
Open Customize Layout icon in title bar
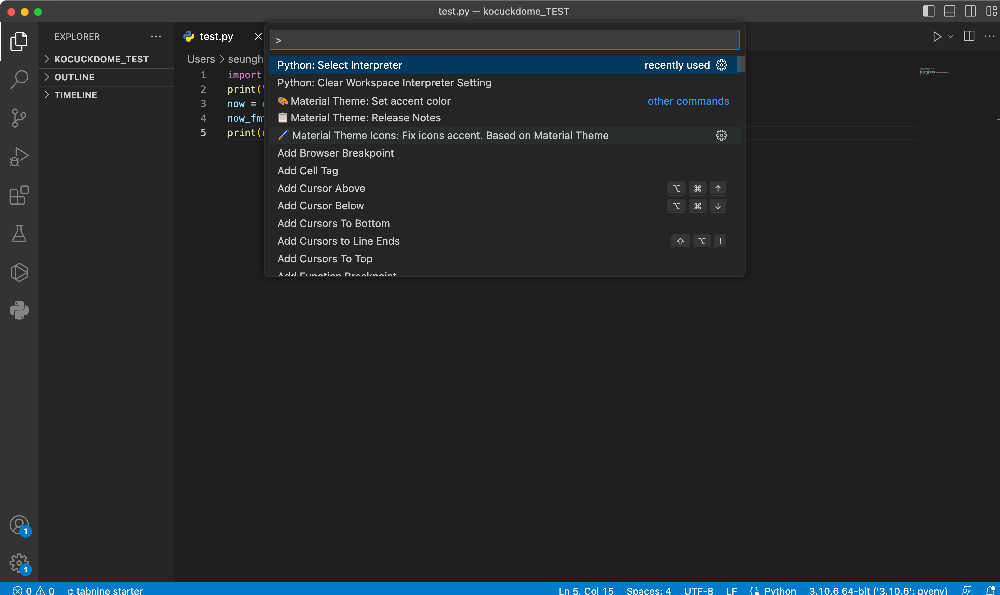click(x=991, y=11)
